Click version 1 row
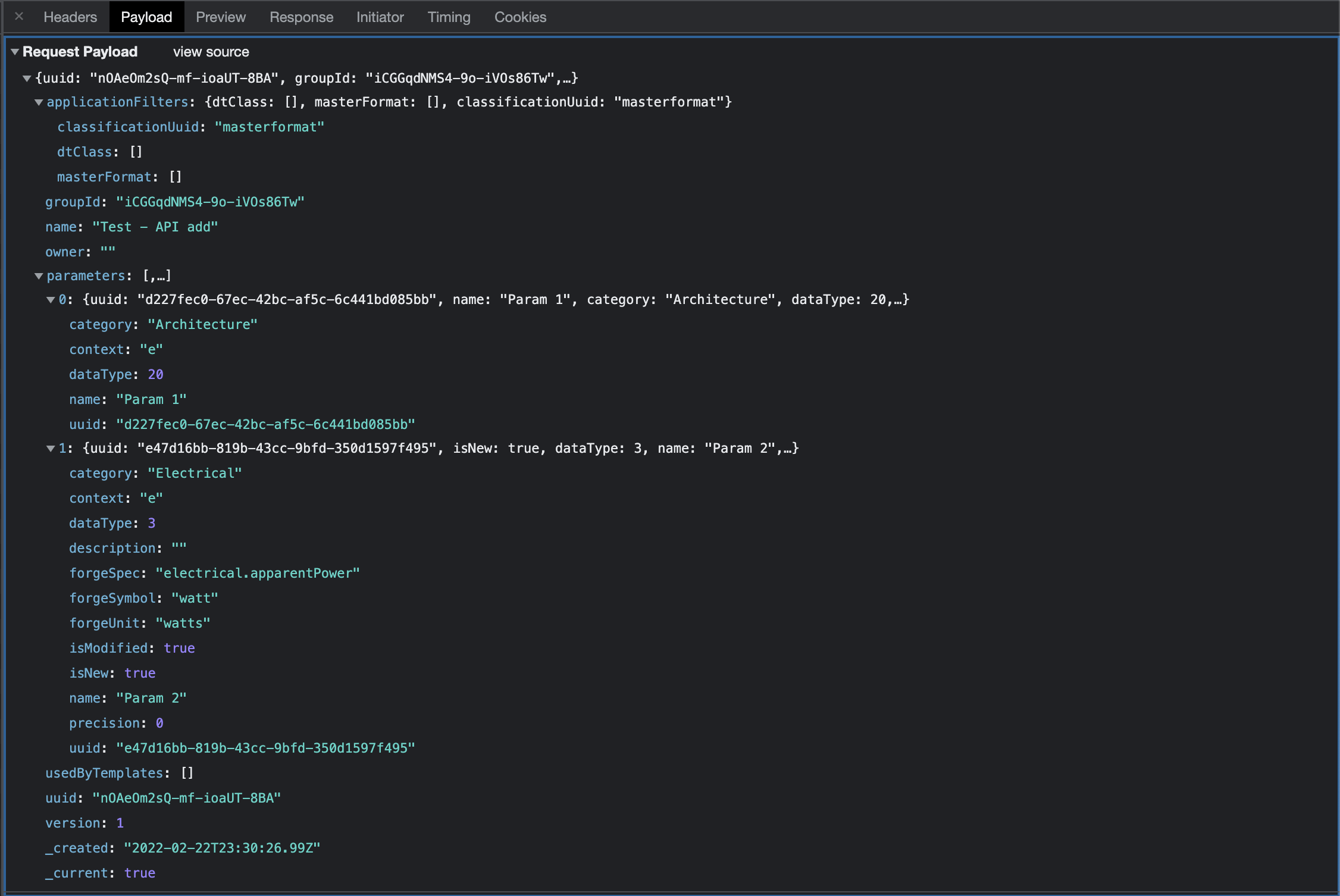1340x896 pixels. (84, 823)
